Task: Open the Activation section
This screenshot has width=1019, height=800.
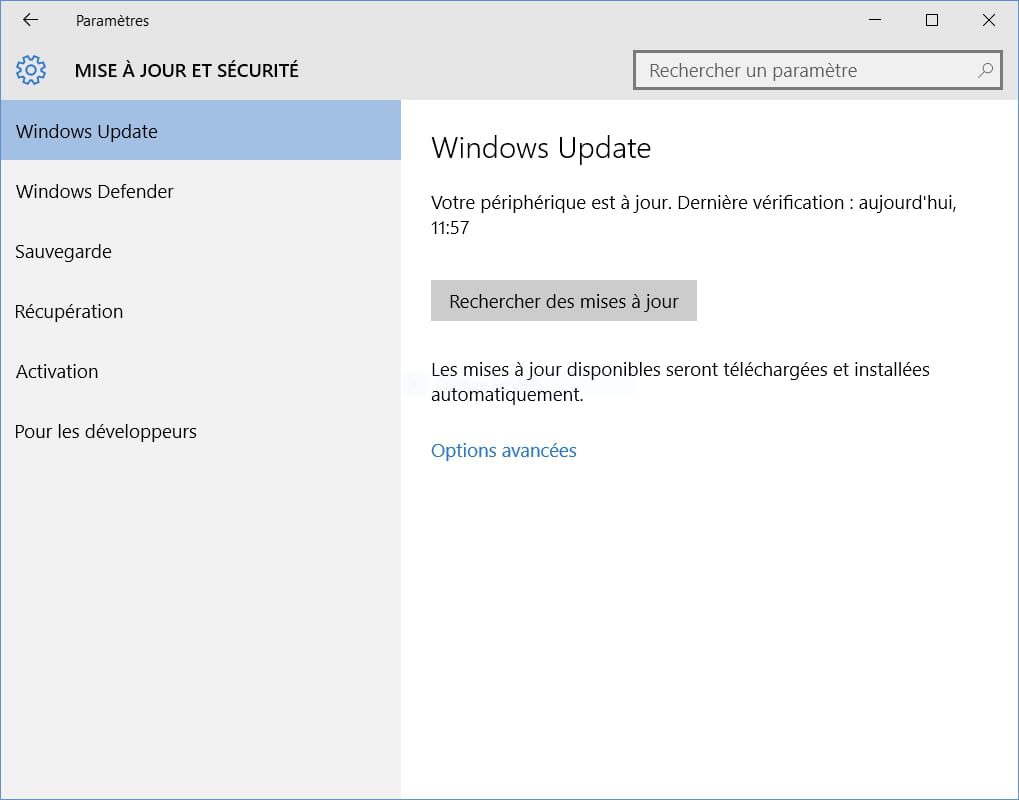Action: (201, 371)
